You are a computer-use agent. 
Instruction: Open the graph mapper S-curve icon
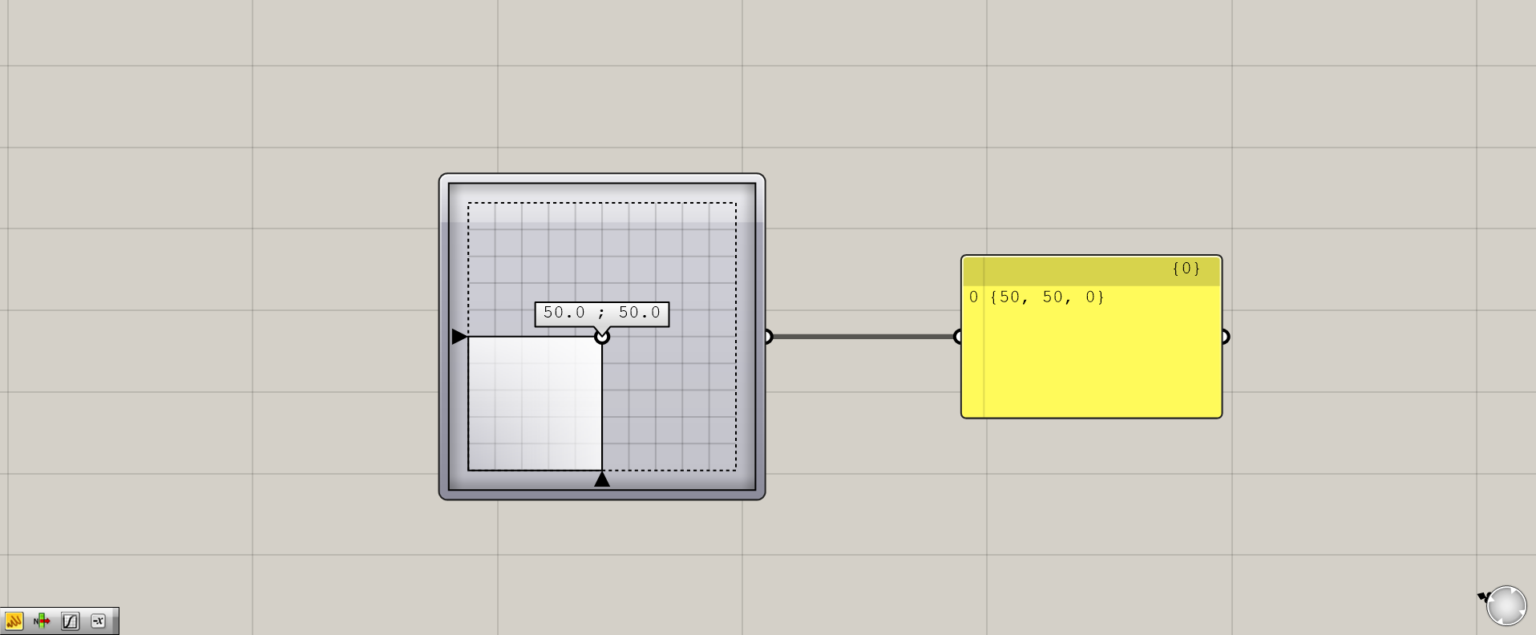70,621
